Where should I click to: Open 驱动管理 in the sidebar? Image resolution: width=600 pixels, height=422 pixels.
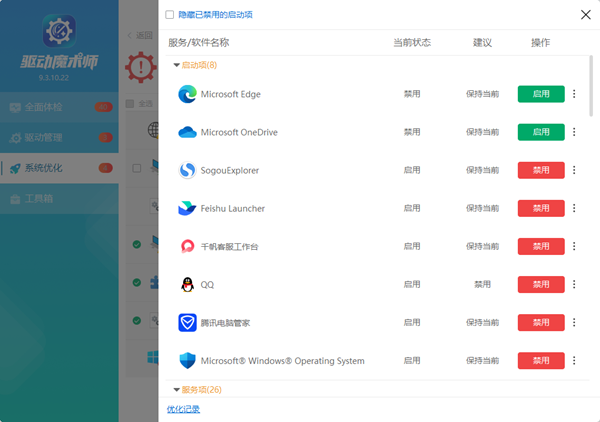(59, 138)
